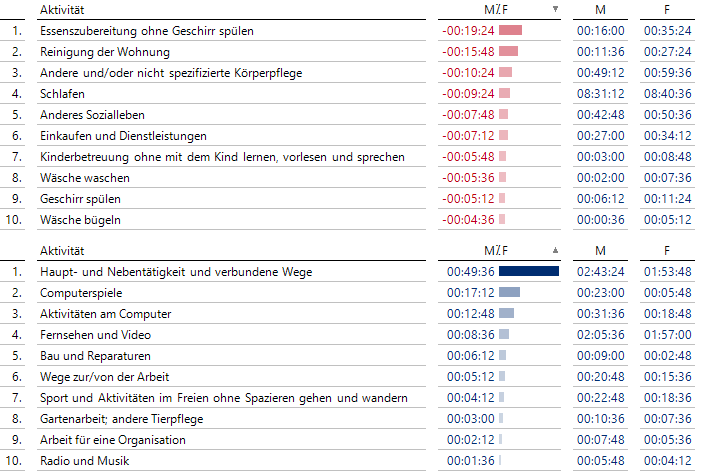Click the descending sort arrow above the red bars
707x472 pixels.
(556, 9)
